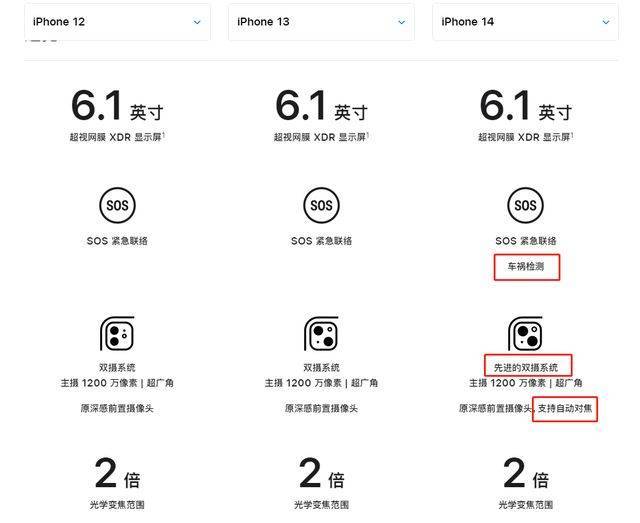Click the 支持自动对焦 highlighted text
This screenshot has height=523, width=640.
click(565, 408)
